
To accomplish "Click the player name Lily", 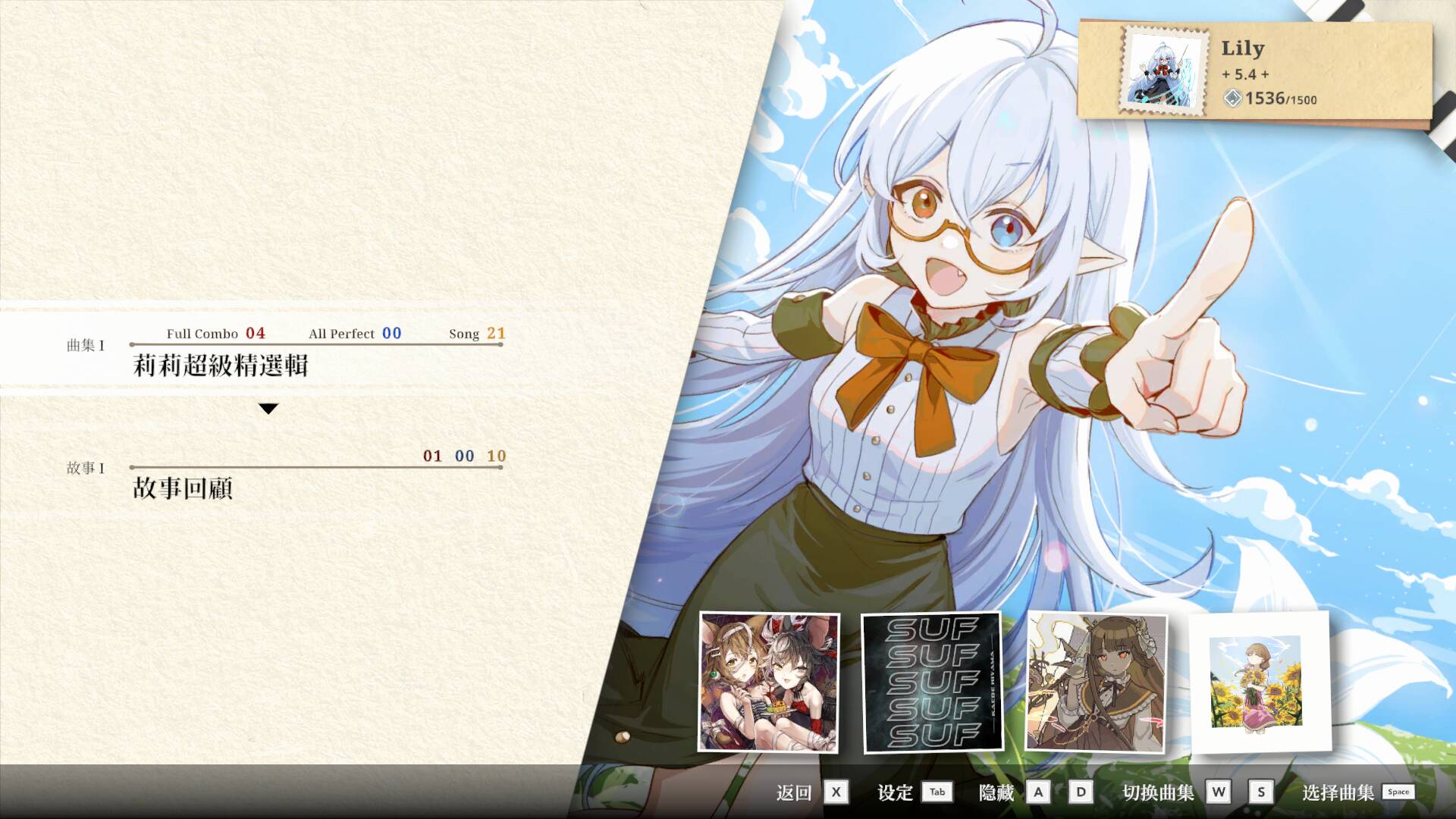I will point(1243,48).
